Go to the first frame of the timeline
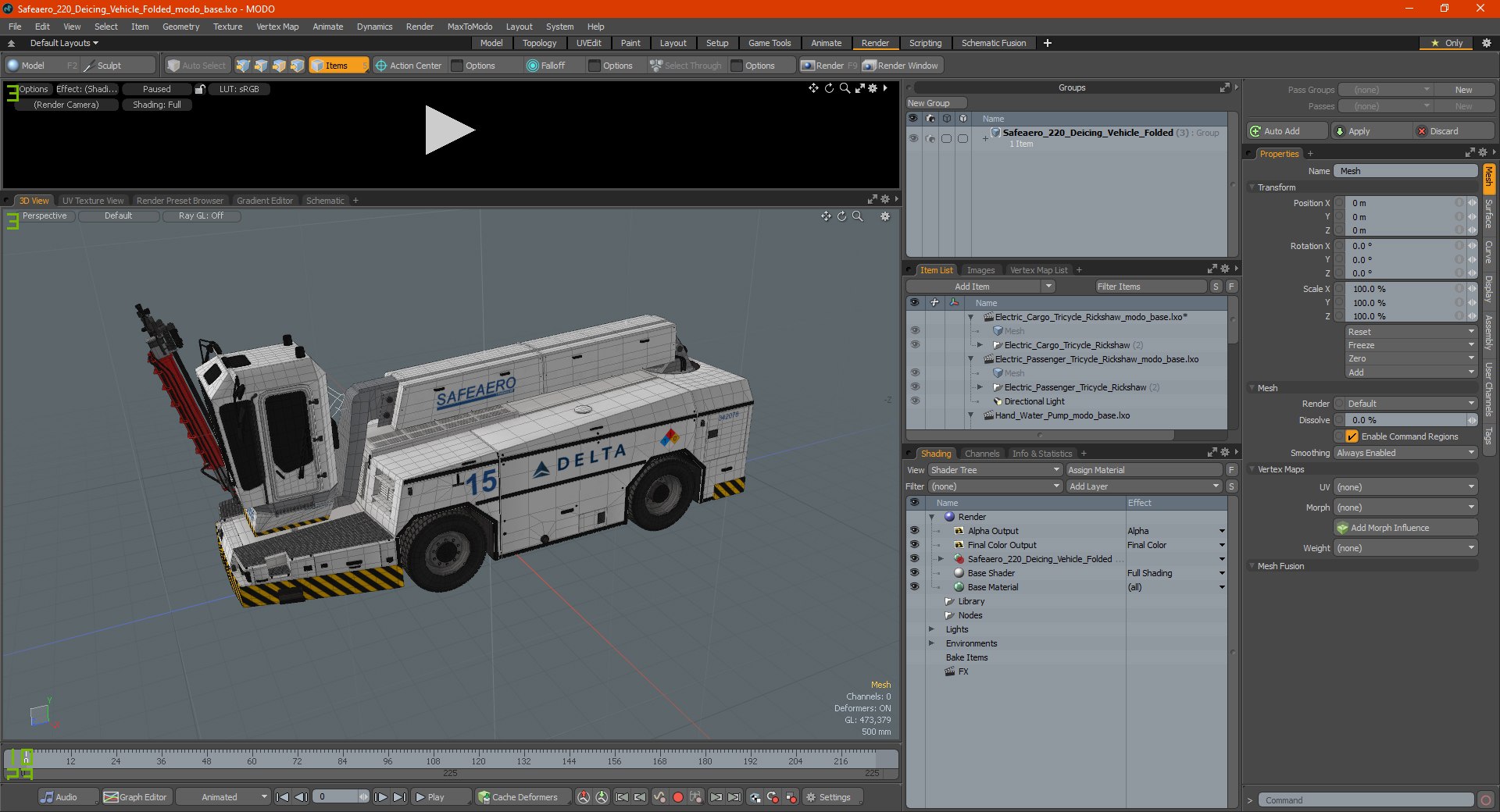Viewport: 1500px width, 812px height. pos(283,797)
